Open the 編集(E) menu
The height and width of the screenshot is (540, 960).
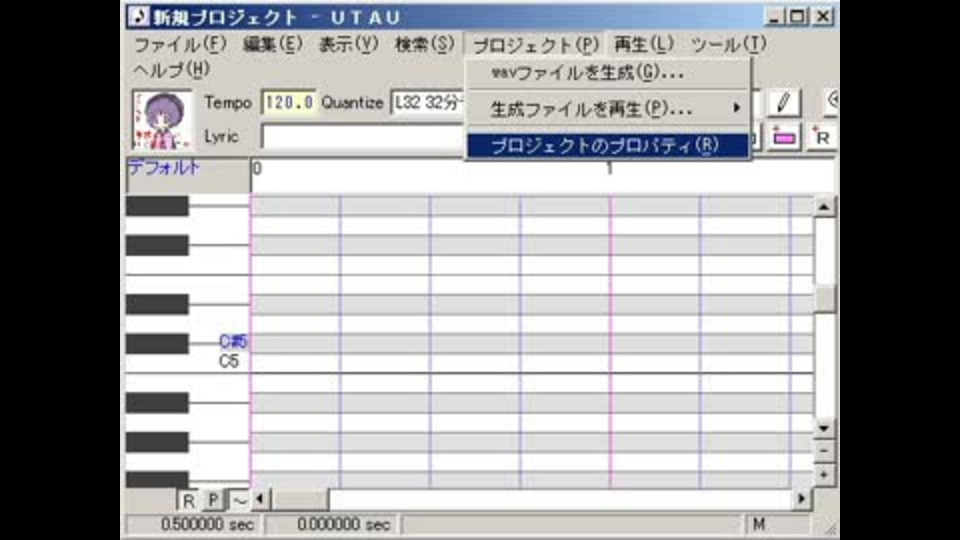point(272,44)
